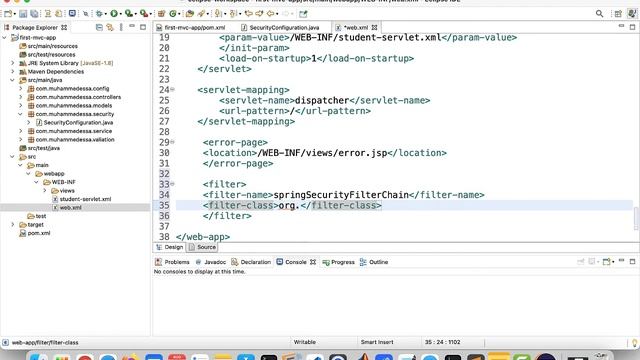Switch to the Source tab

coord(202,247)
